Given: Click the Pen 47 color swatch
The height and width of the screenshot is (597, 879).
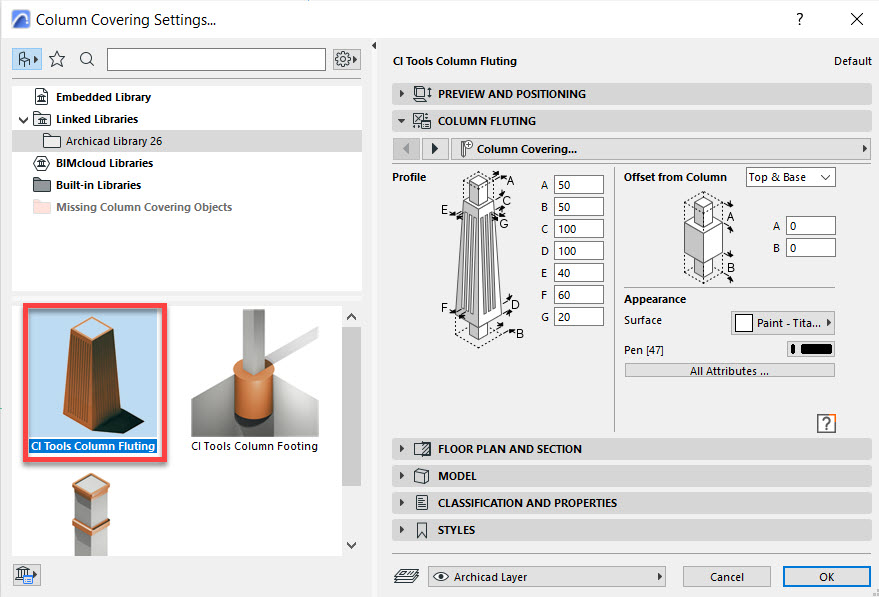Looking at the screenshot, I should pyautogui.click(x=811, y=349).
